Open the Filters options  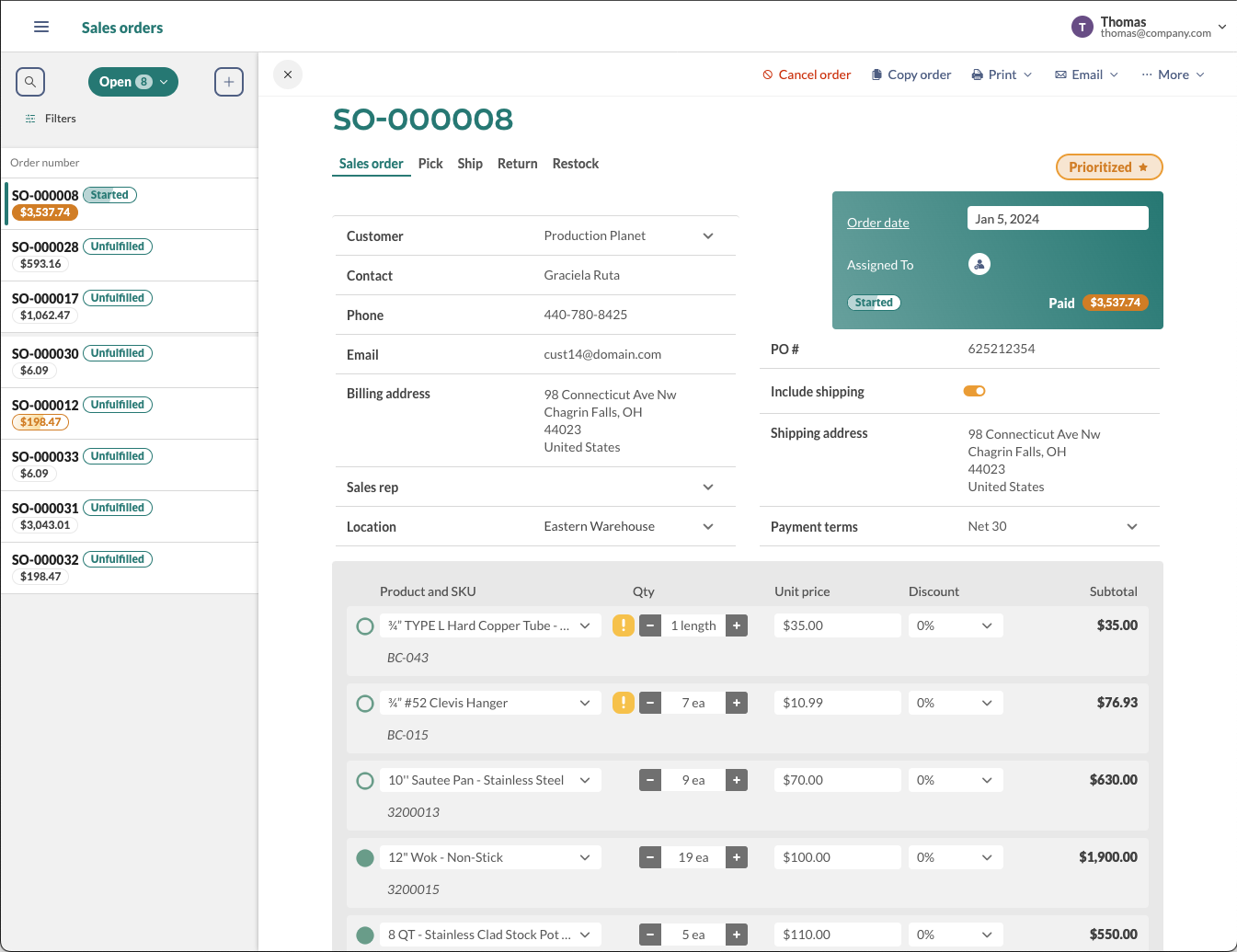[51, 119]
